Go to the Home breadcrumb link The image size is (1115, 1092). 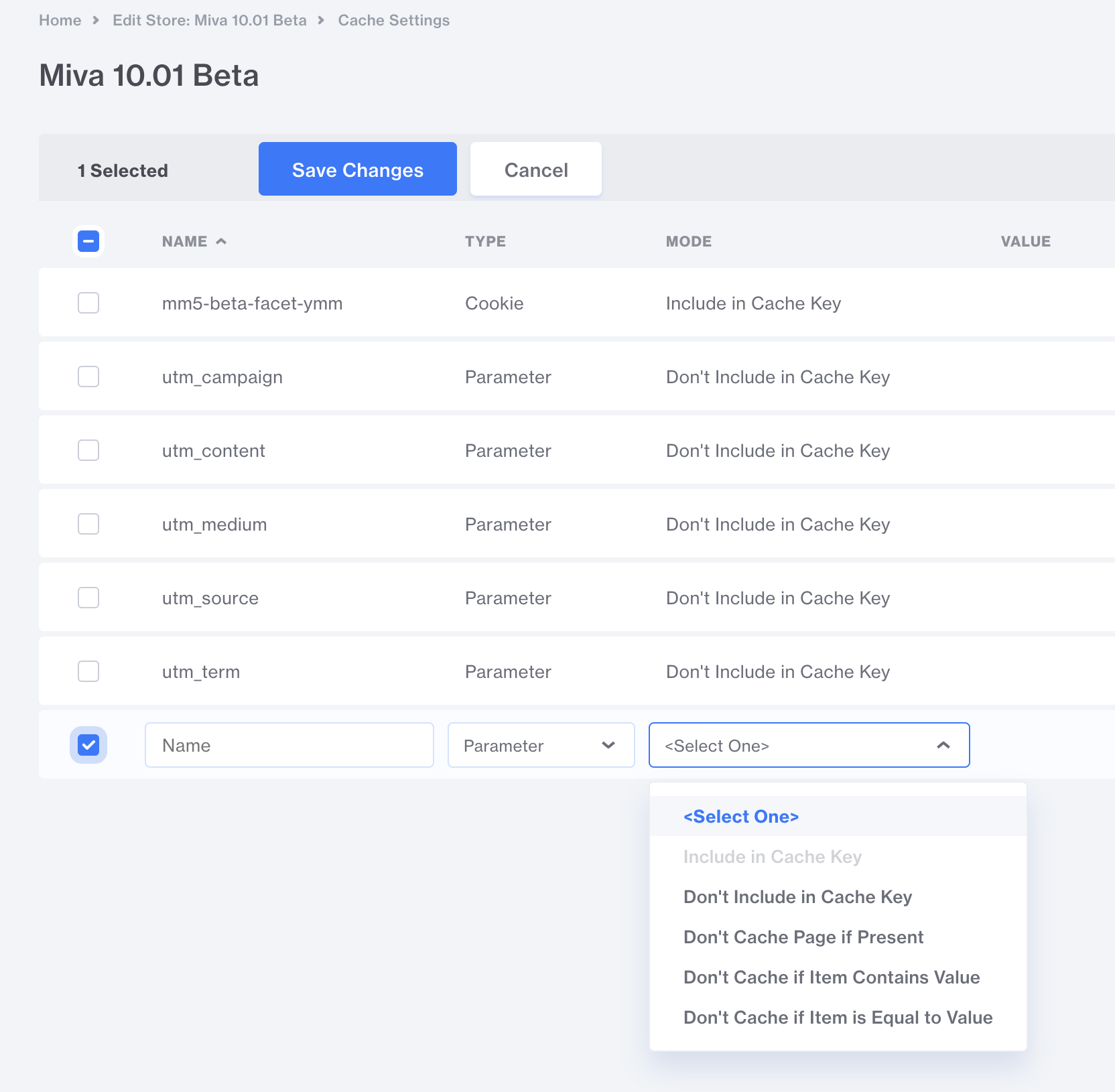(x=60, y=20)
